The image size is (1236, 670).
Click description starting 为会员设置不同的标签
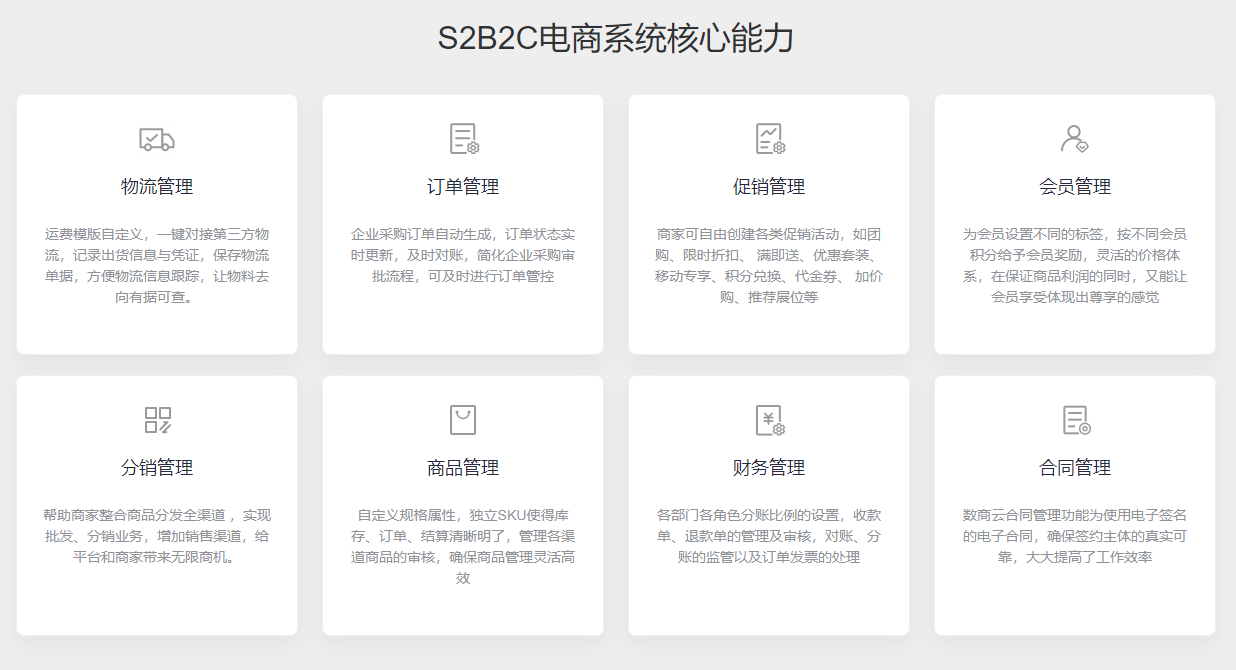(x=1075, y=265)
